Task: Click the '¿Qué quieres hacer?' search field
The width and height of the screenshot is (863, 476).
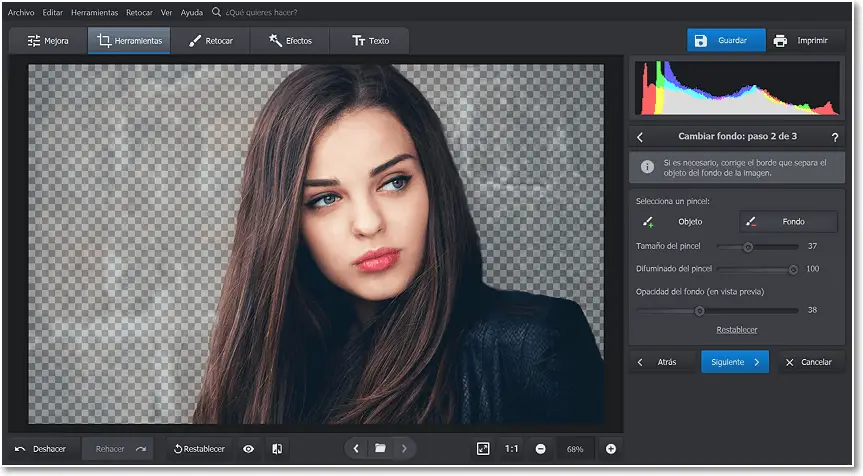Action: pos(261,12)
